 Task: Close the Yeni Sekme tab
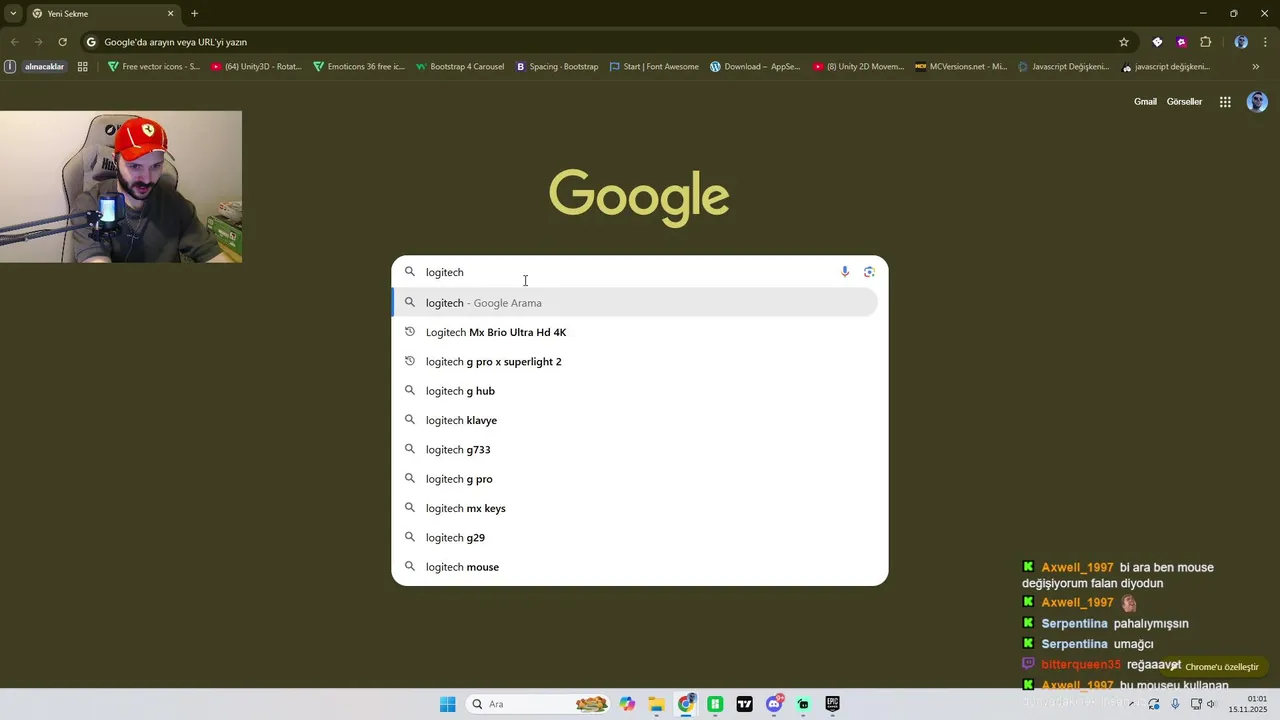coord(170,13)
